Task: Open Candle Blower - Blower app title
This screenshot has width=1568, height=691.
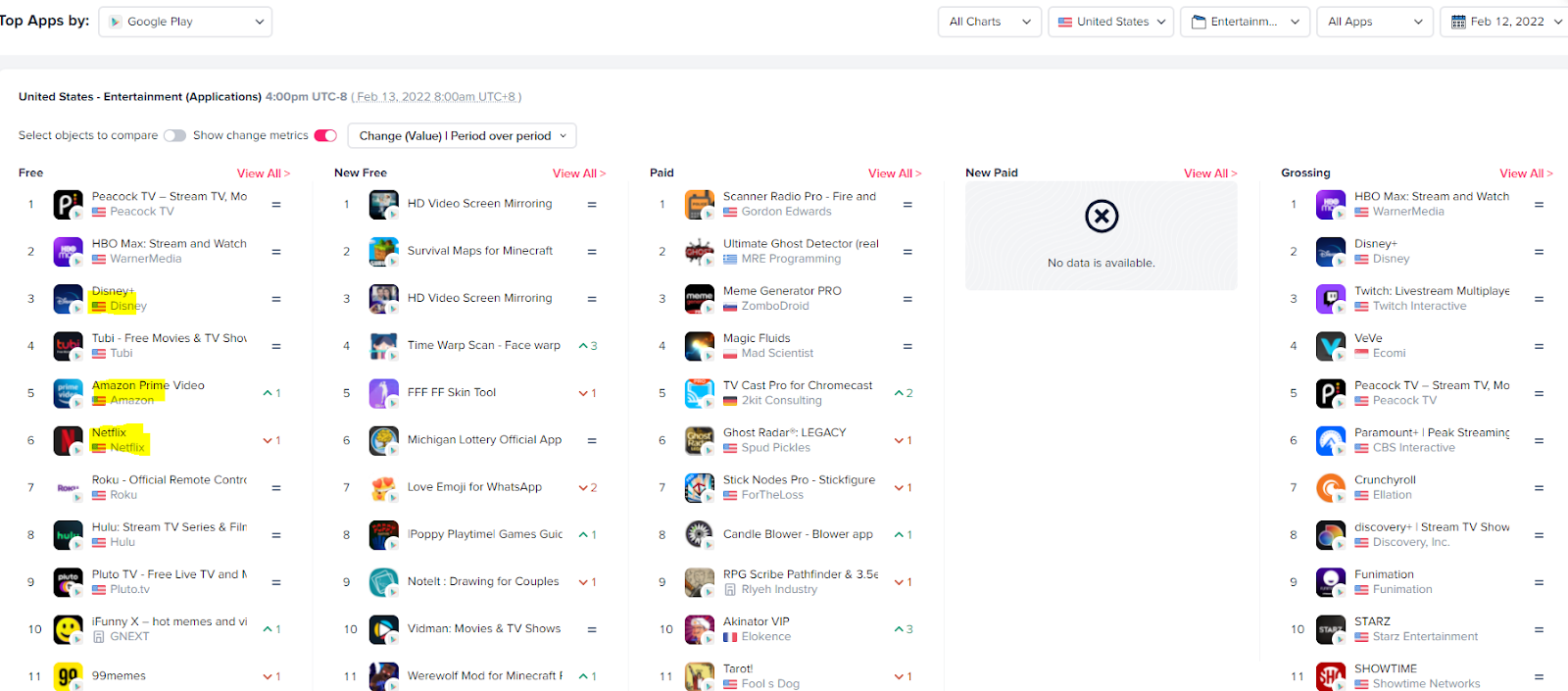Action: point(798,534)
